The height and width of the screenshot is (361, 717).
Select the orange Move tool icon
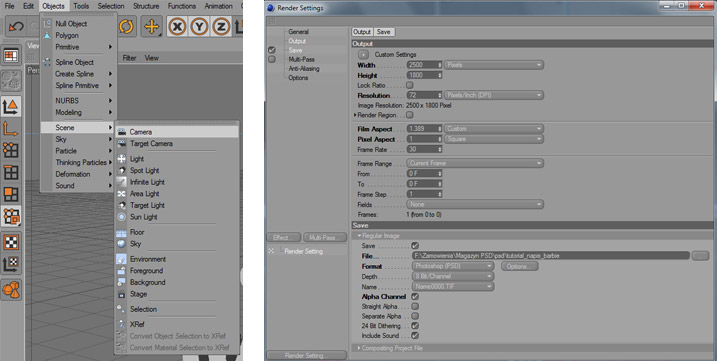point(151,27)
